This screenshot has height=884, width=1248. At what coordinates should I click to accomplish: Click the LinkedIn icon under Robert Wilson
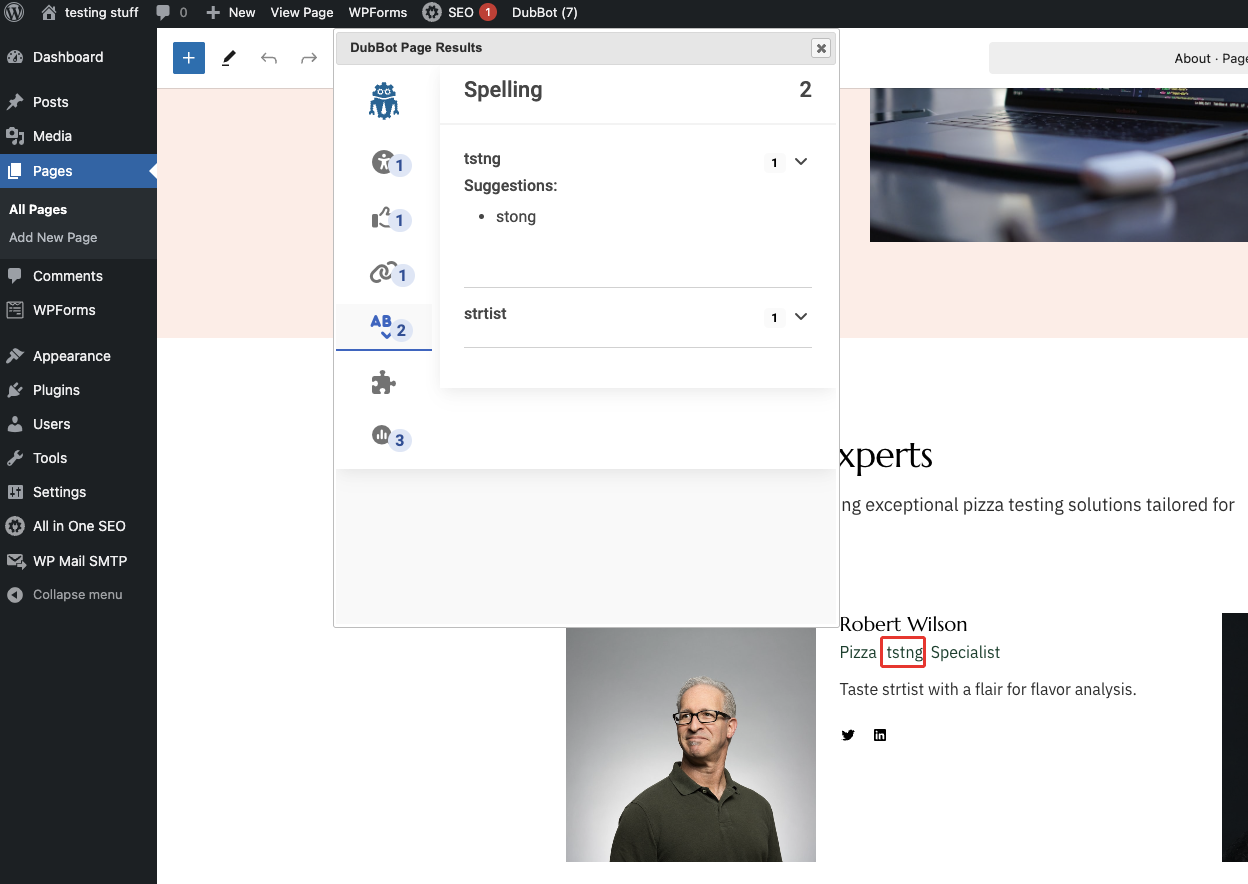[x=880, y=735]
